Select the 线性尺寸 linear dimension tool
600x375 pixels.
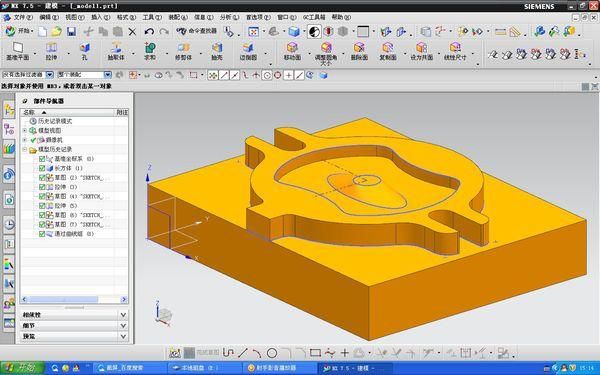point(455,52)
